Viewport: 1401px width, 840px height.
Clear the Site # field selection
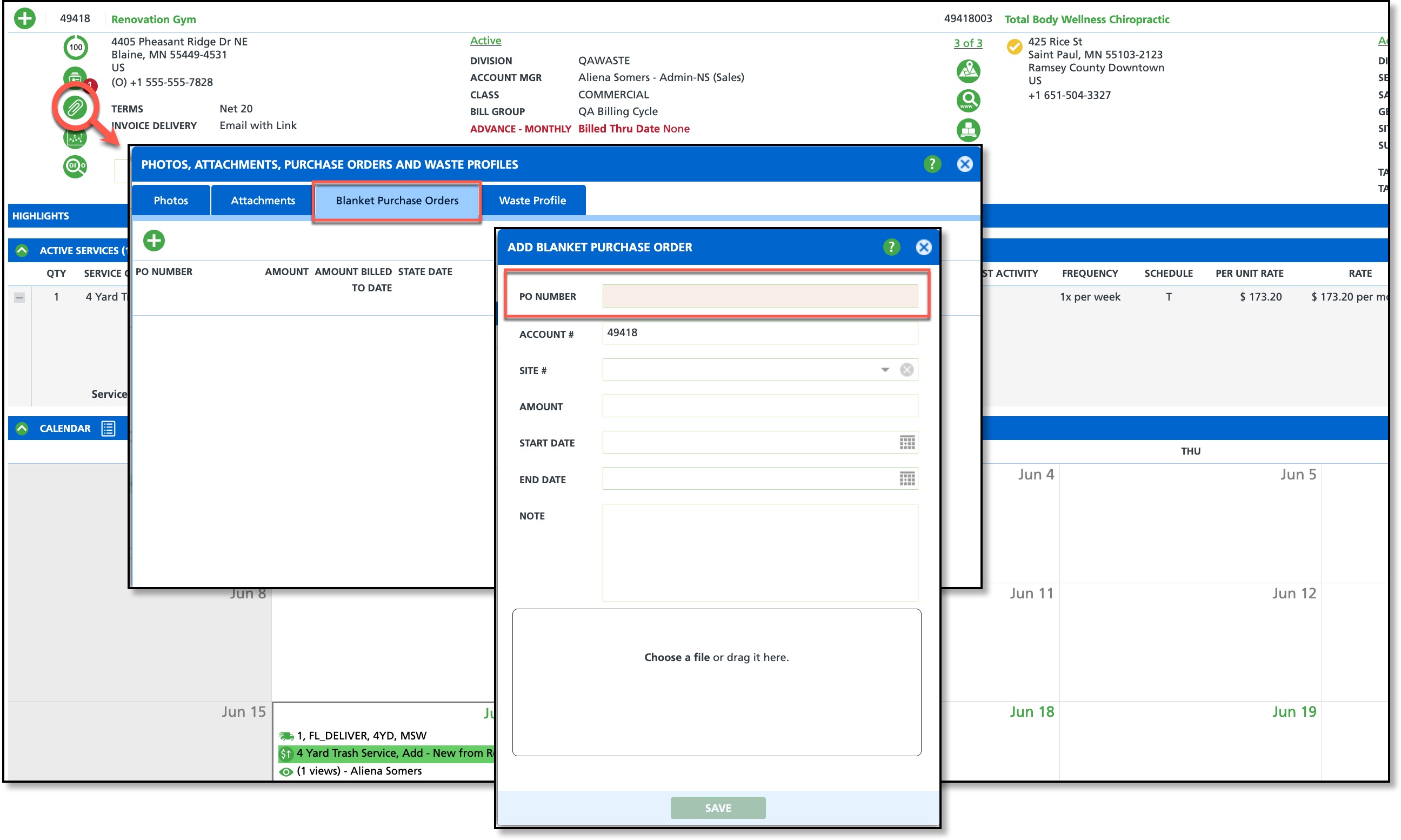(x=906, y=370)
